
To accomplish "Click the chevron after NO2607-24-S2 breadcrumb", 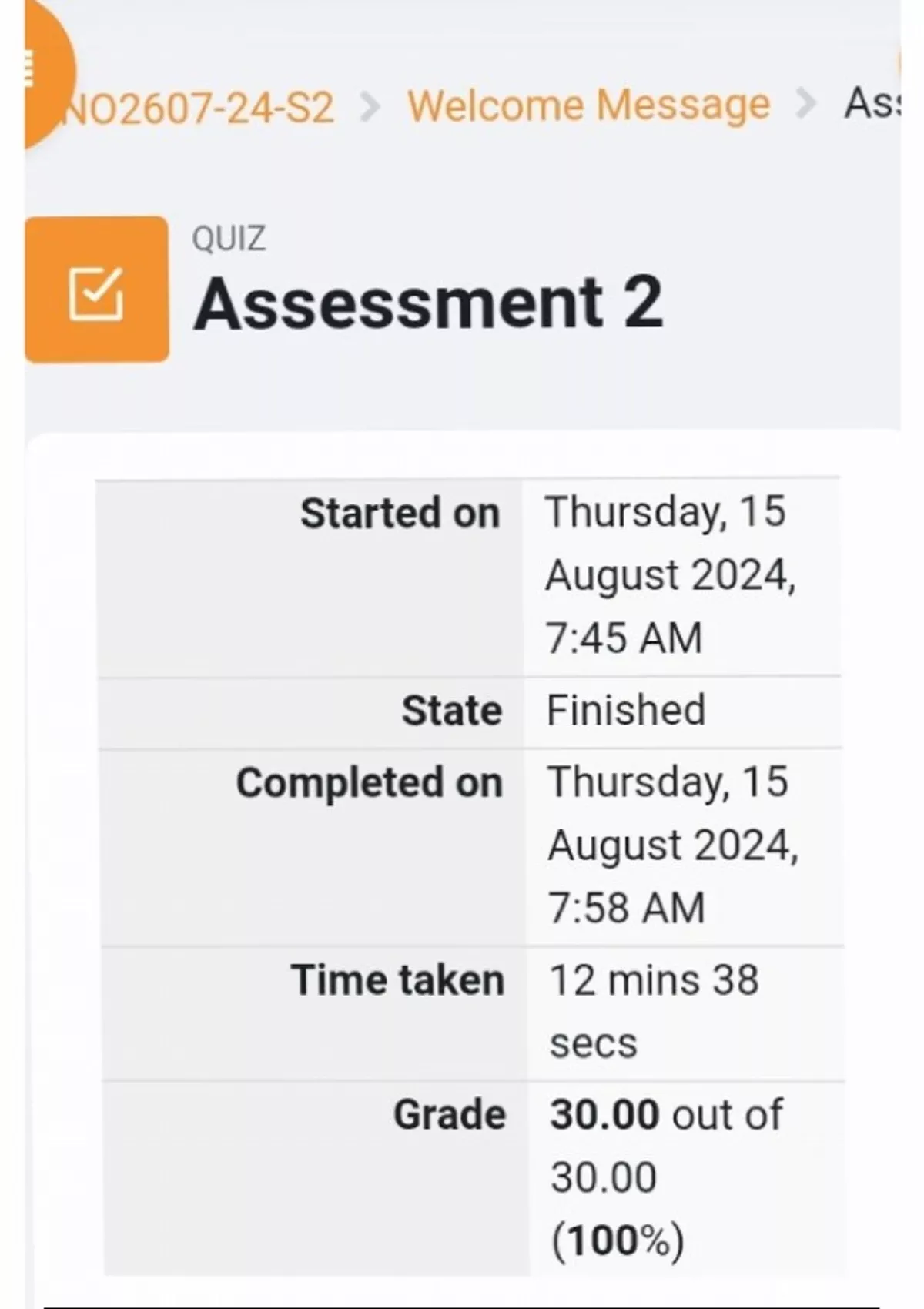I will [x=370, y=106].
